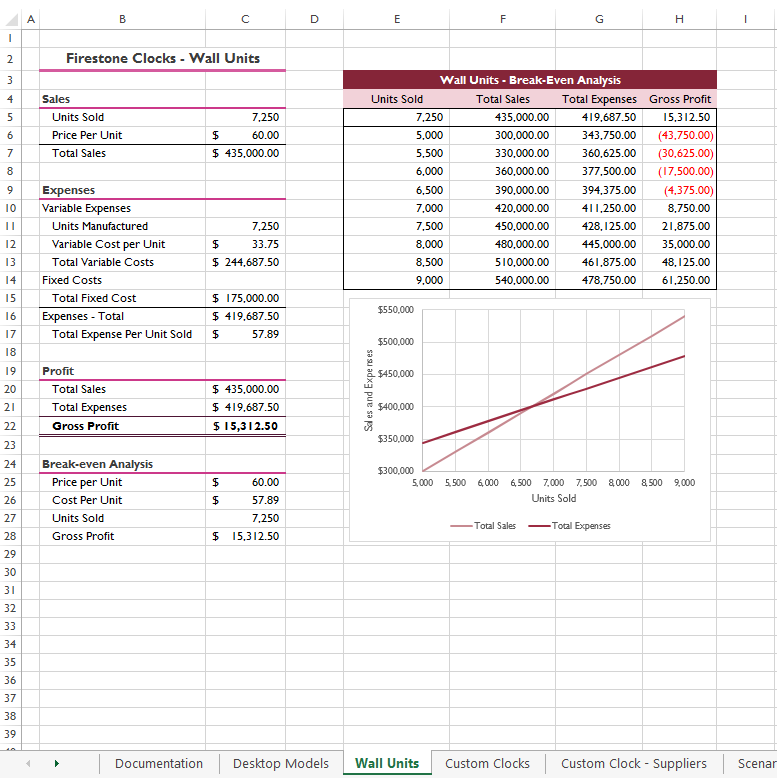Click Expenses - Total value in row 16

tap(246, 316)
